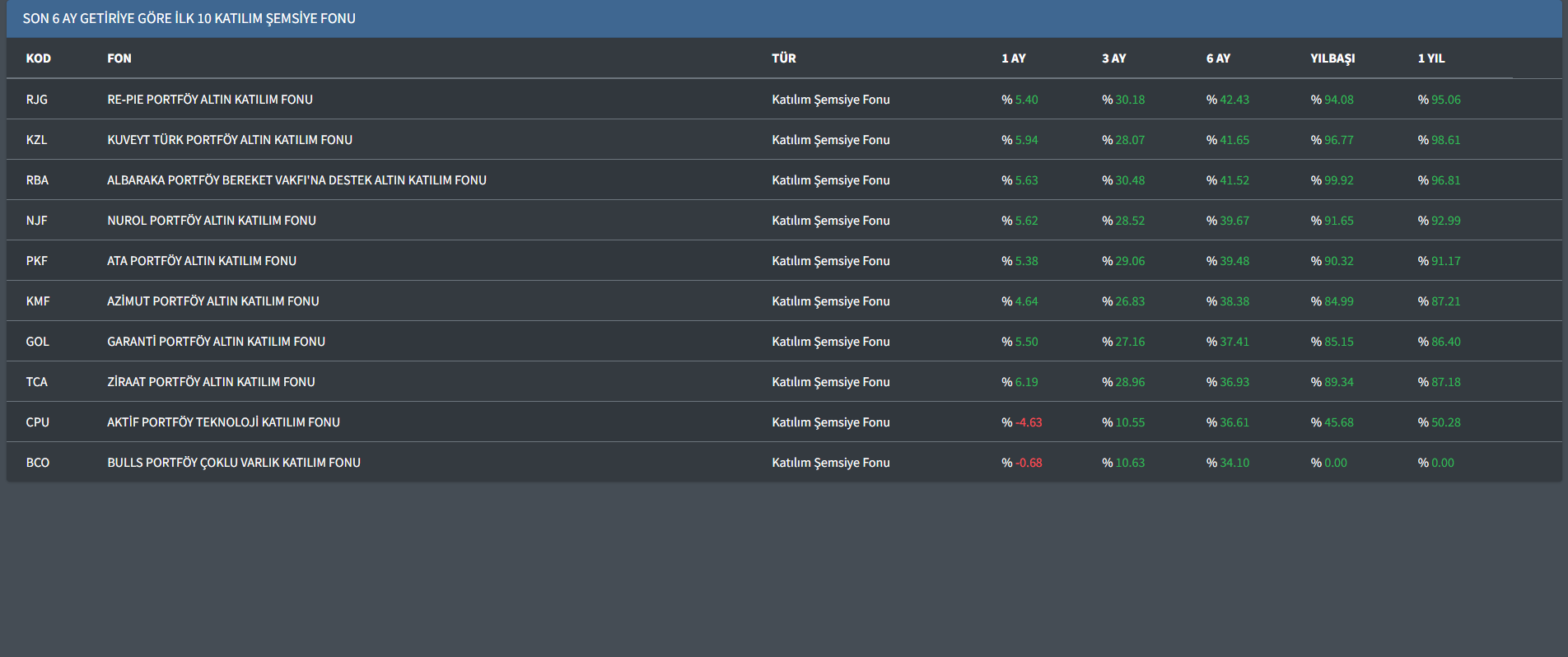Click the KOD column header
The image size is (1568, 657).
(38, 58)
